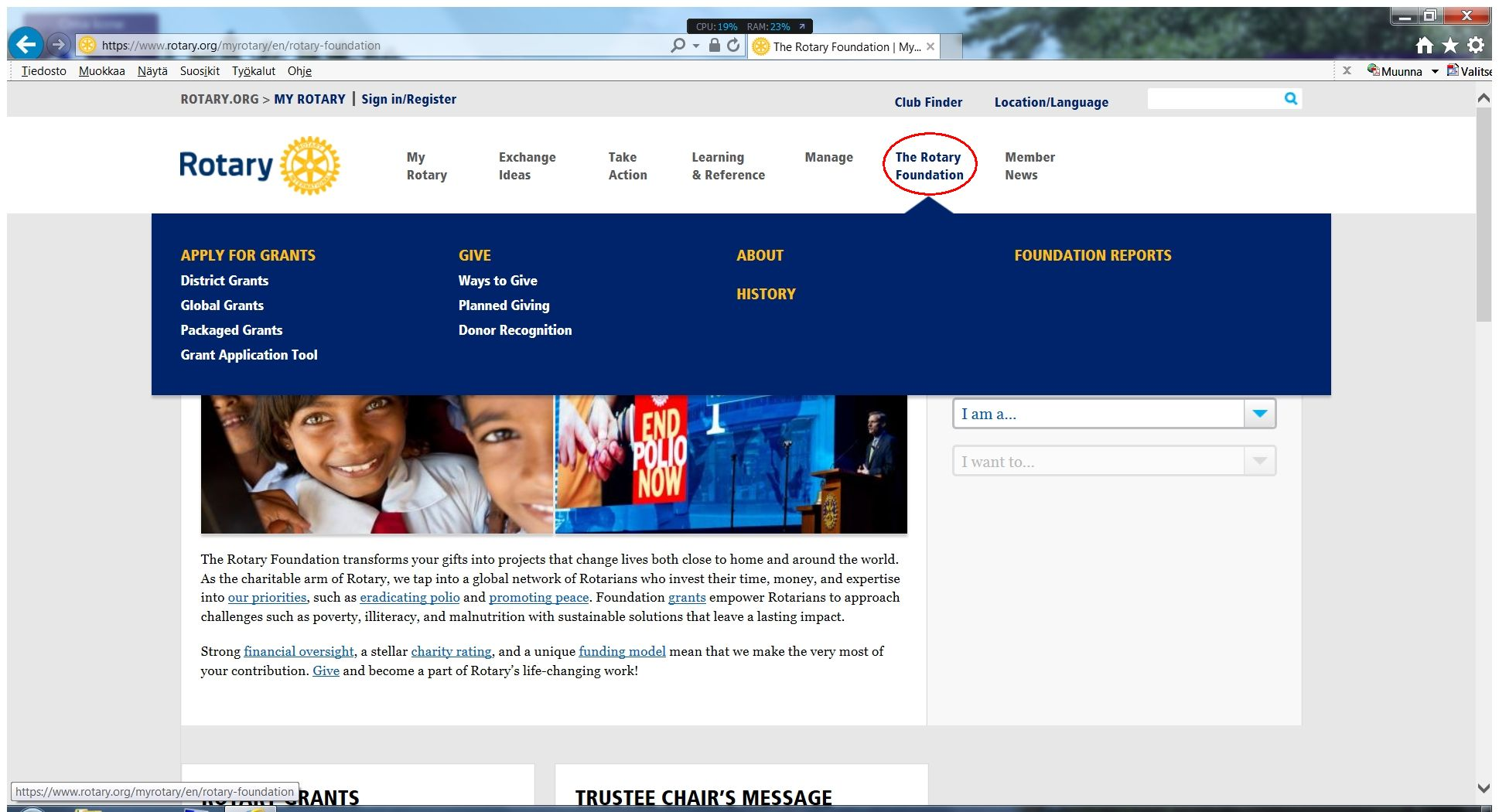The height and width of the screenshot is (812, 1499).
Task: Close the Rotary Foundation browser tab
Action: [x=930, y=46]
